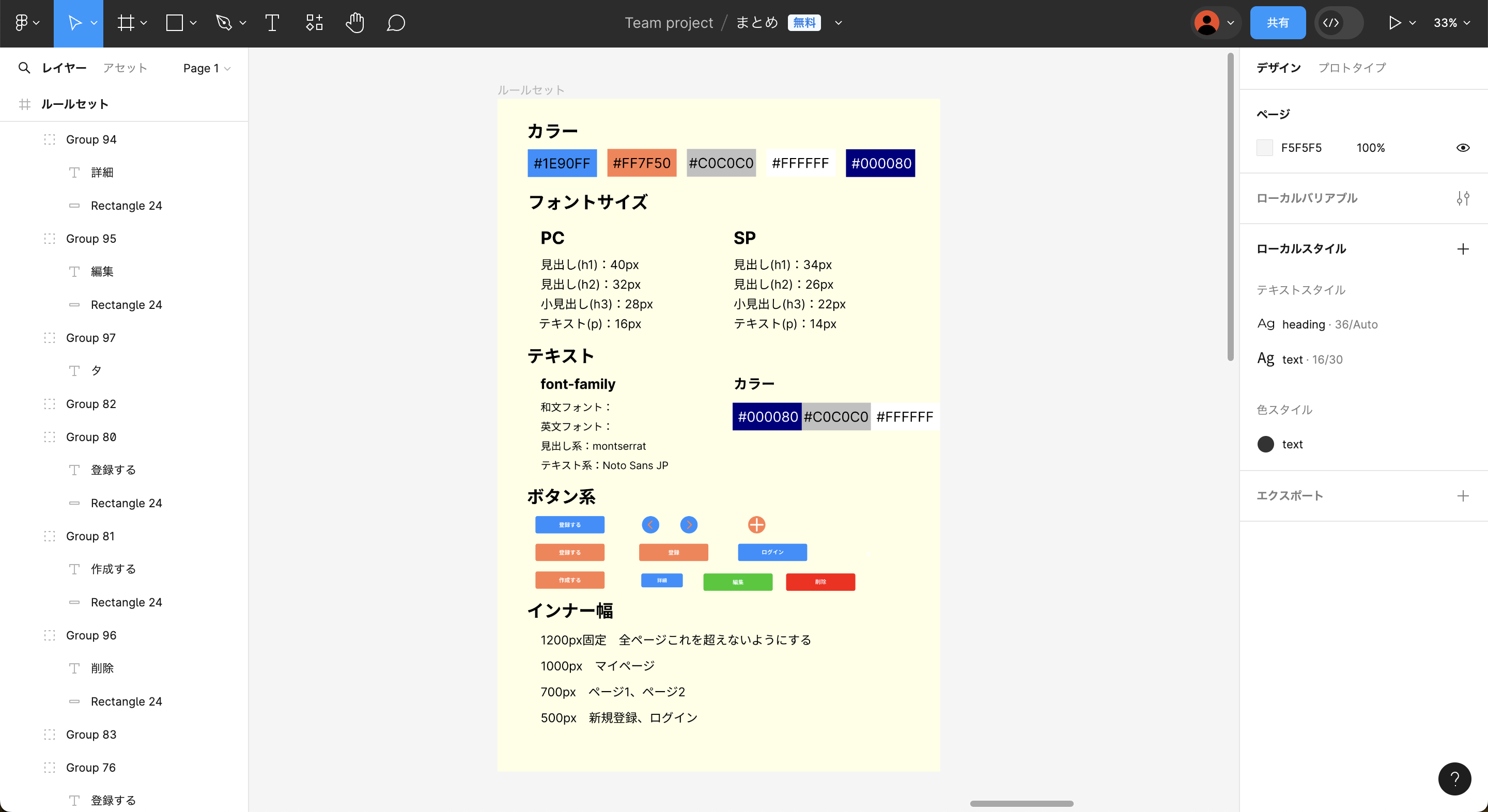Click the text color style swatch
Image resolution: width=1488 pixels, height=812 pixels.
[1266, 444]
